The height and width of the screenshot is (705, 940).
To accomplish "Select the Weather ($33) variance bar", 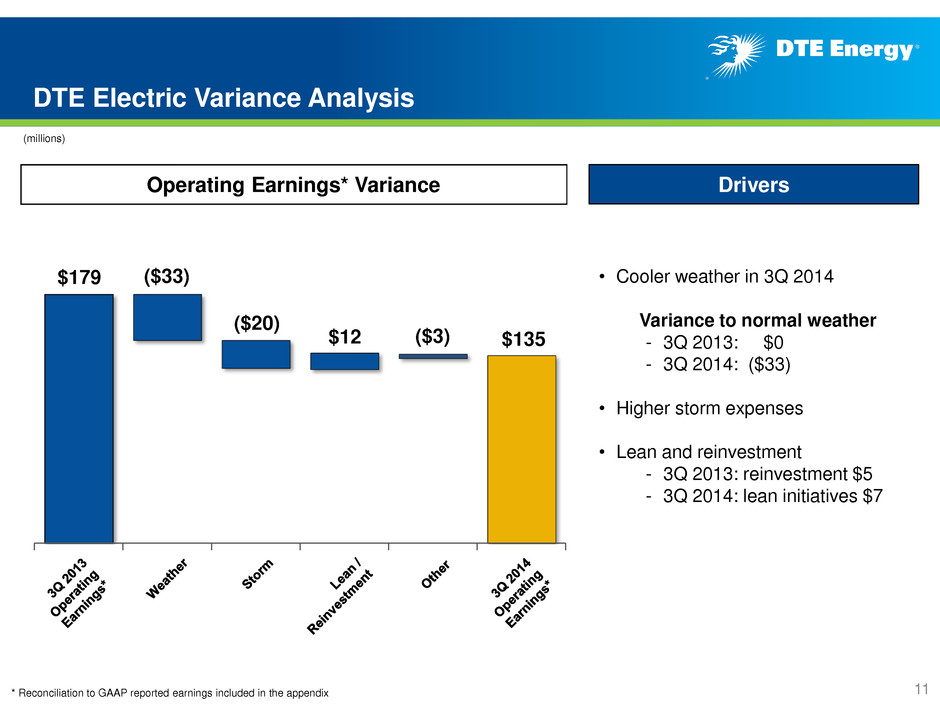I will click(167, 317).
